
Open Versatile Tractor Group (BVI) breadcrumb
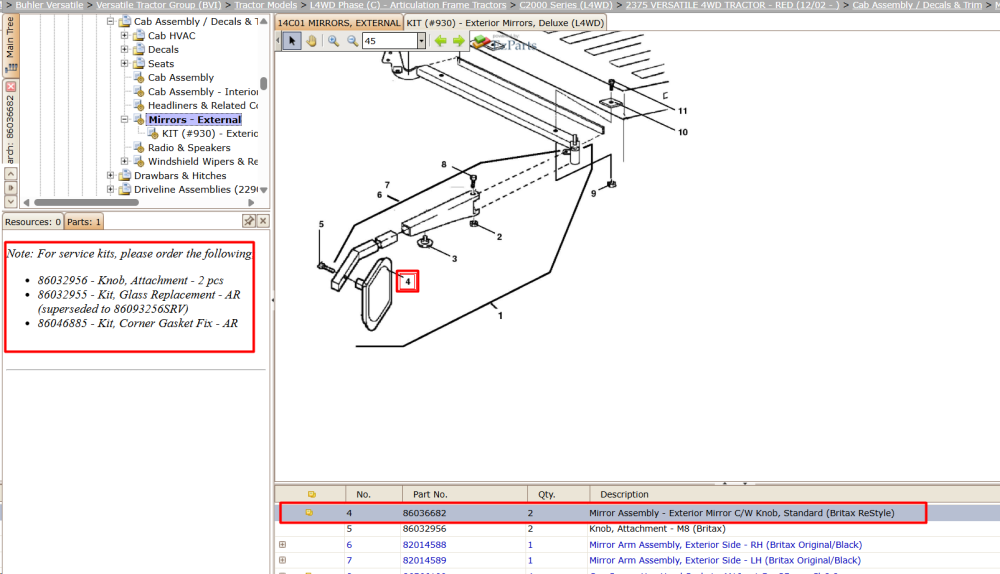click(x=159, y=5)
